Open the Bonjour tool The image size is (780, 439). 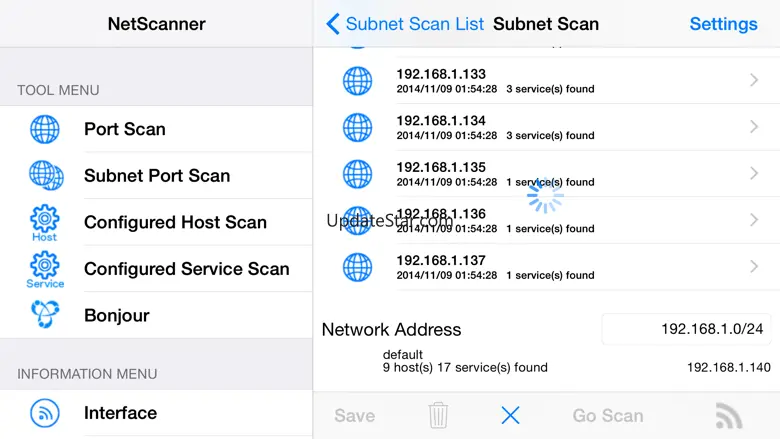point(156,315)
